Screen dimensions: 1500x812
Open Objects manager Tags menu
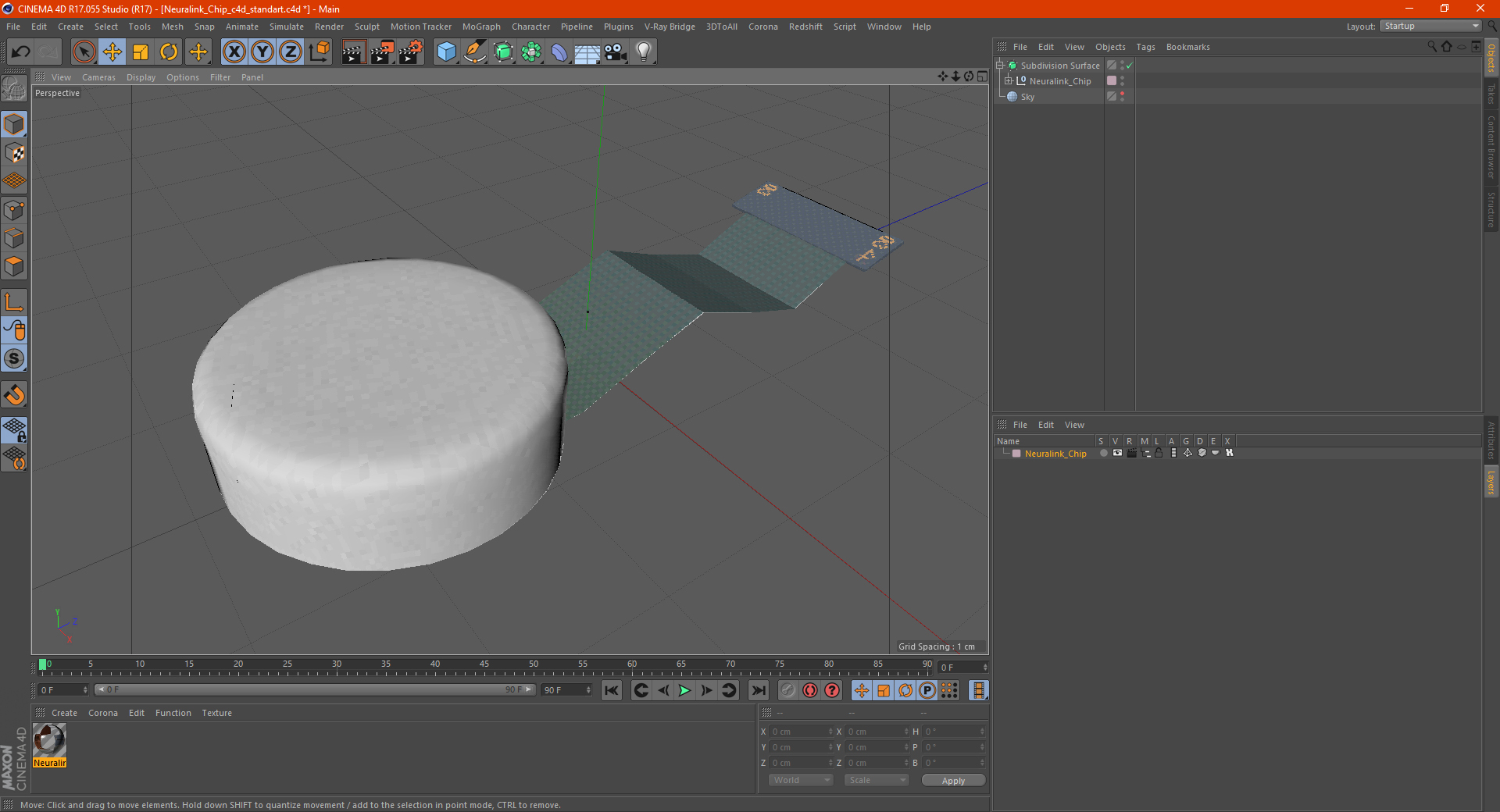point(1145,47)
